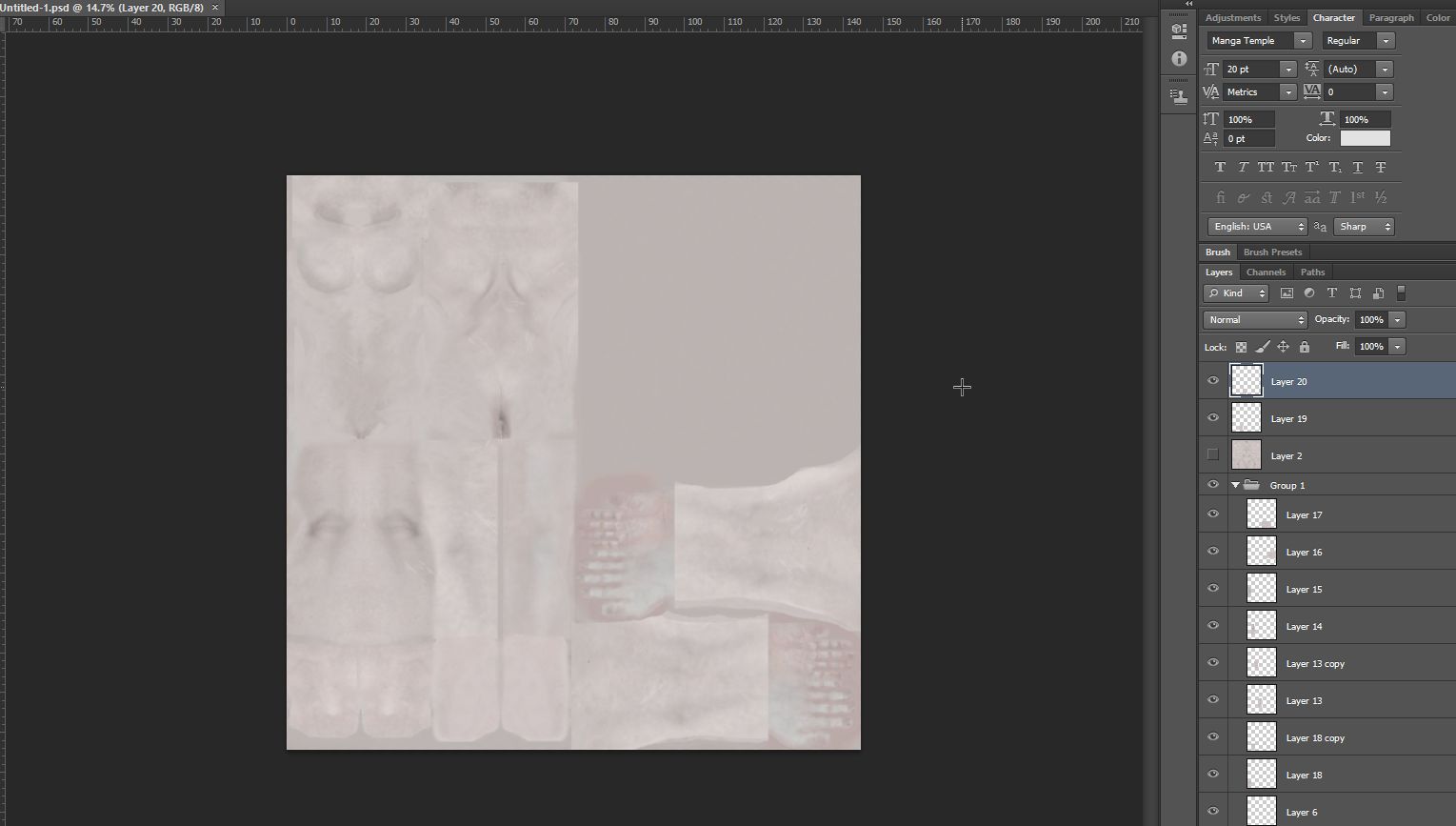Image resolution: width=1456 pixels, height=826 pixels.
Task: Hide Layer 19 using eye icon
Action: click(1213, 418)
